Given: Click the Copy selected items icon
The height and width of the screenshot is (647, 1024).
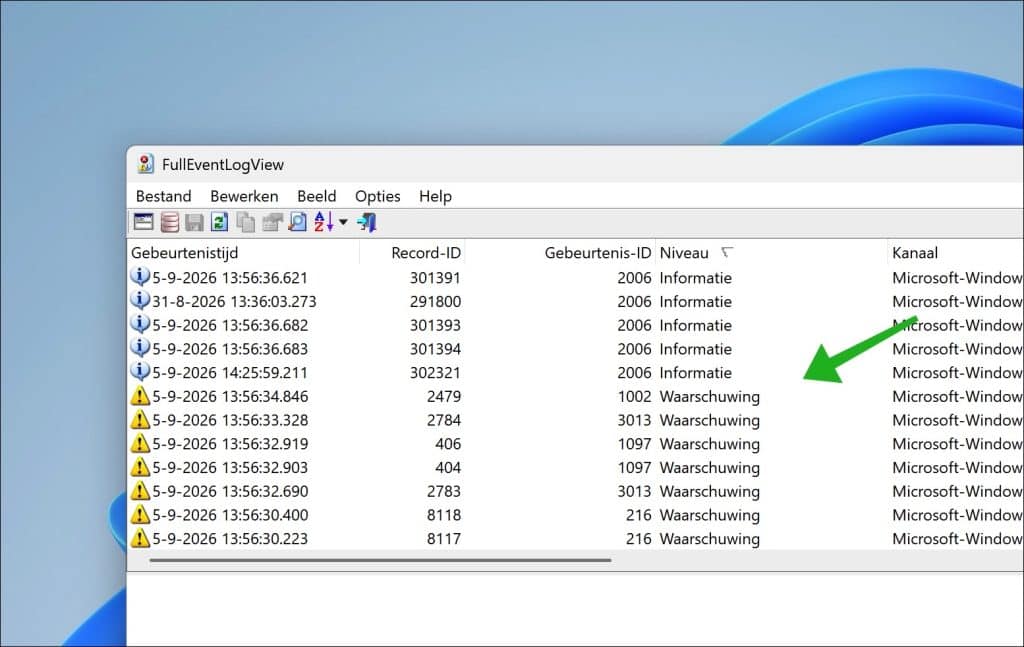Looking at the screenshot, I should (x=246, y=223).
